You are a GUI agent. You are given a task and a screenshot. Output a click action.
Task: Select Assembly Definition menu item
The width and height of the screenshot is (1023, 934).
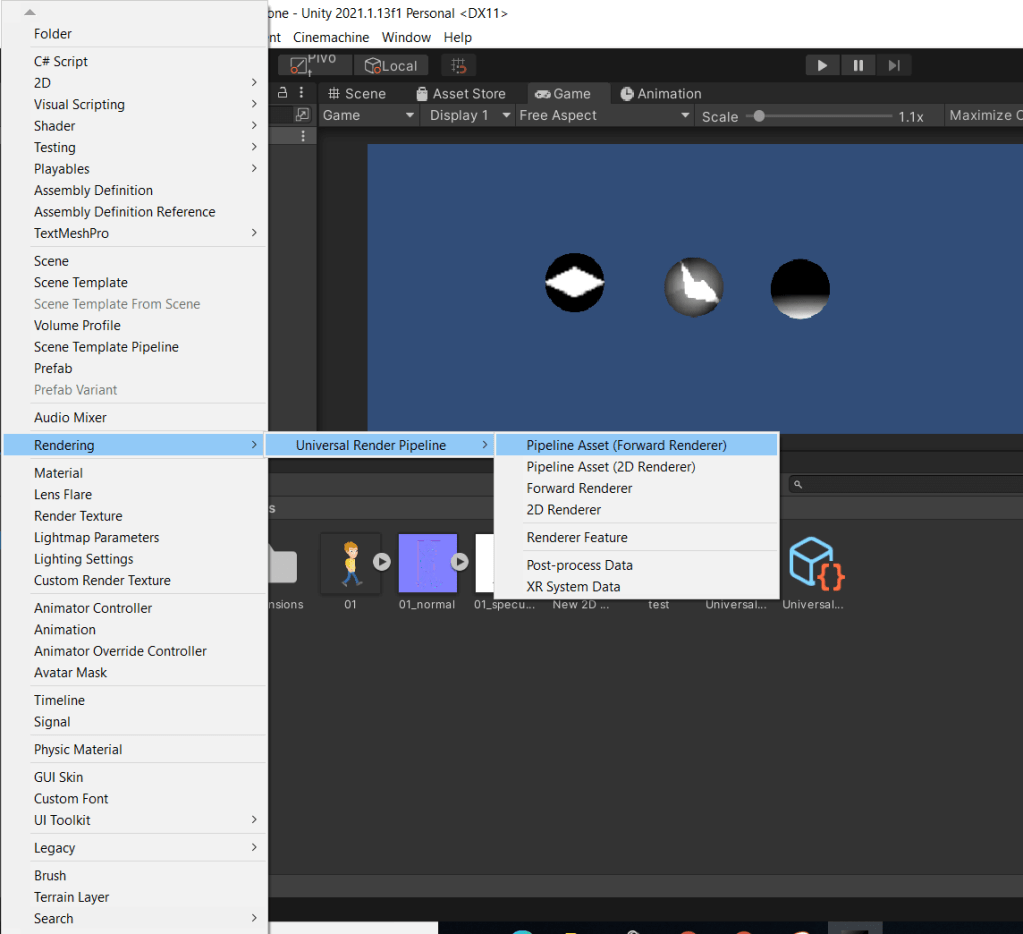click(x=136, y=190)
